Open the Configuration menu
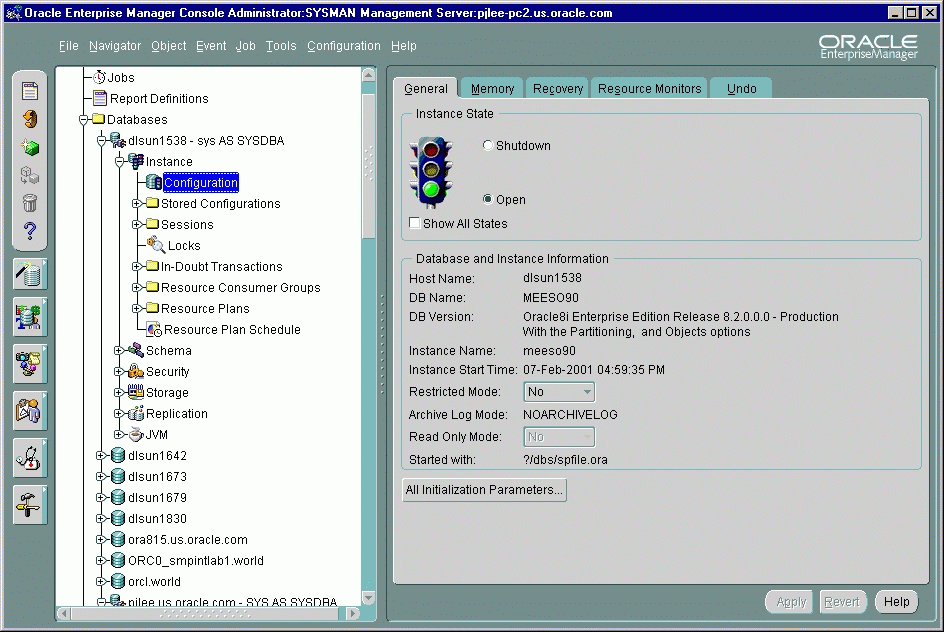This screenshot has width=944, height=632. pyautogui.click(x=344, y=46)
